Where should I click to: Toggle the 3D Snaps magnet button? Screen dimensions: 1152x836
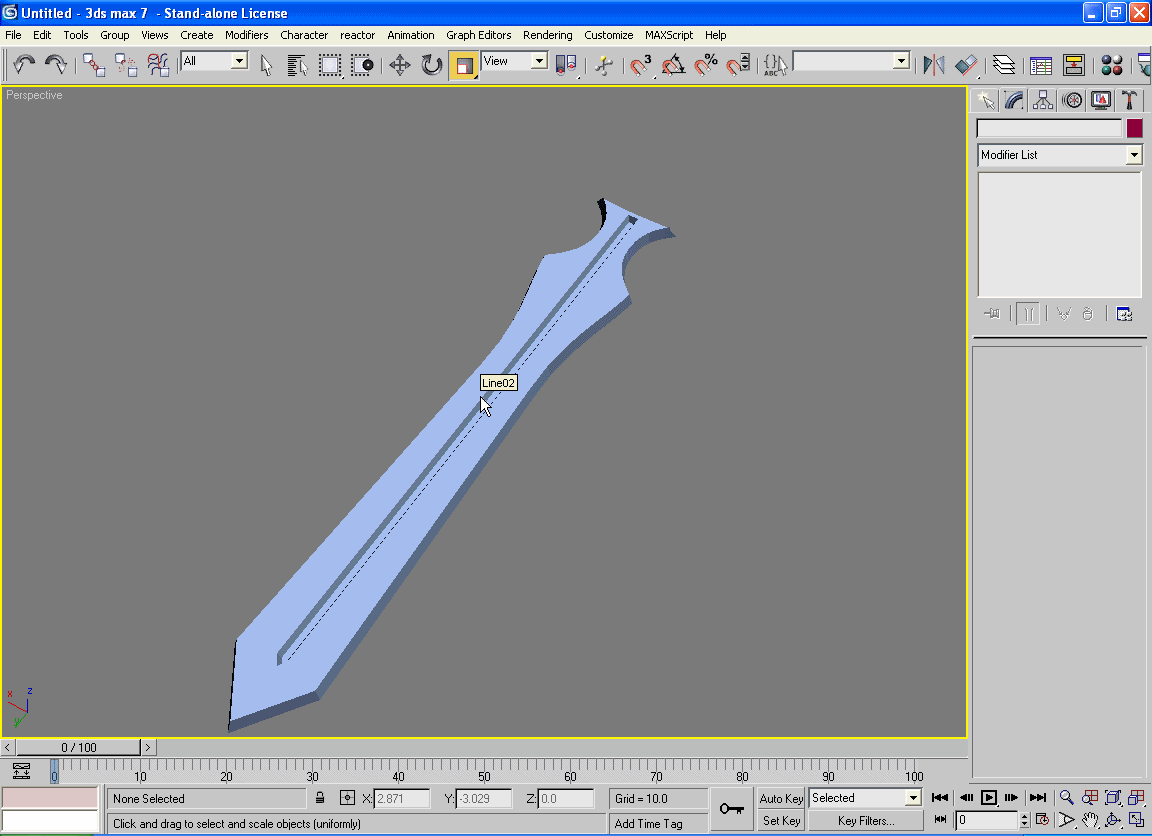[x=641, y=66]
